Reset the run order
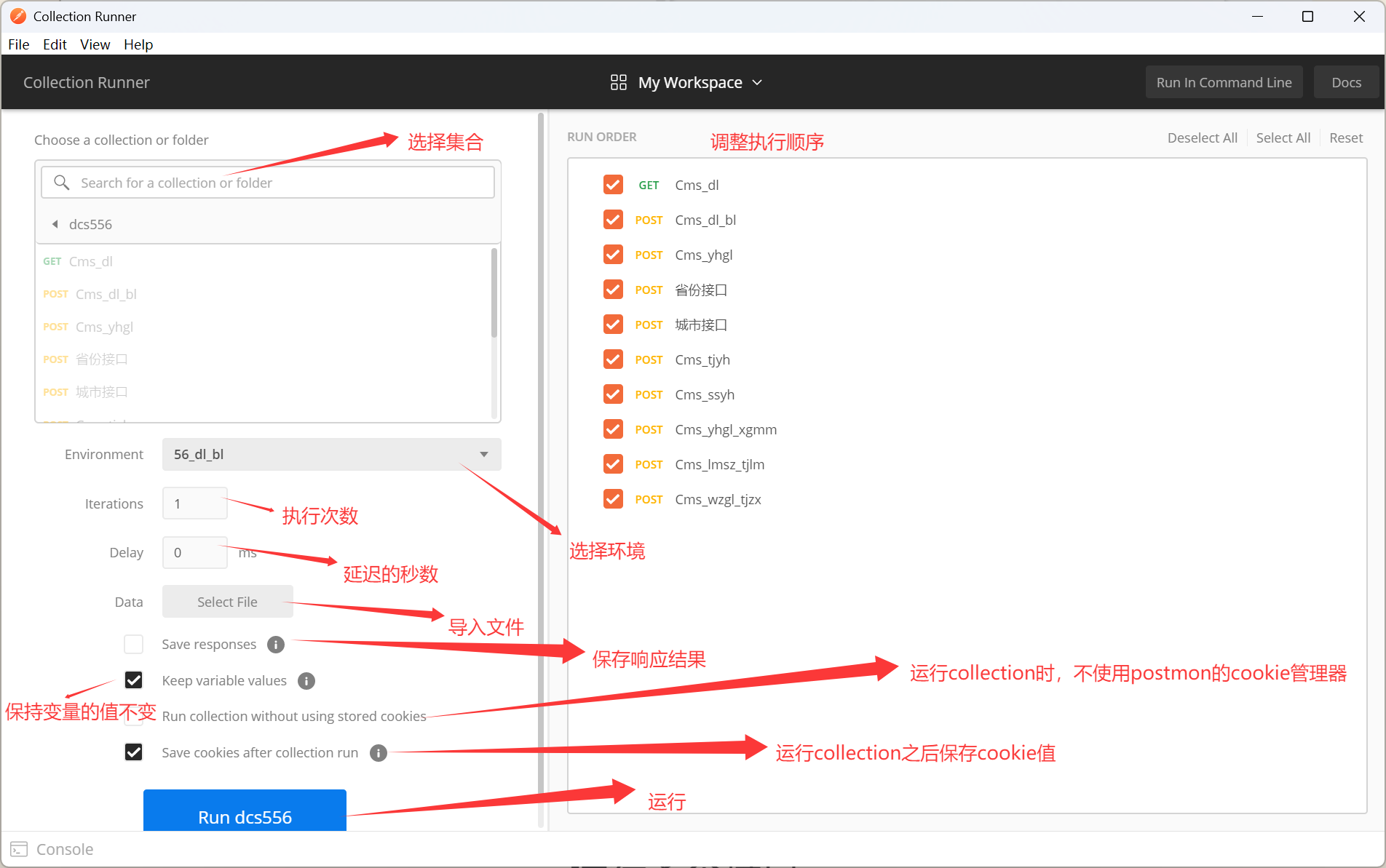Screen dimensions: 1386x868 (1346, 138)
